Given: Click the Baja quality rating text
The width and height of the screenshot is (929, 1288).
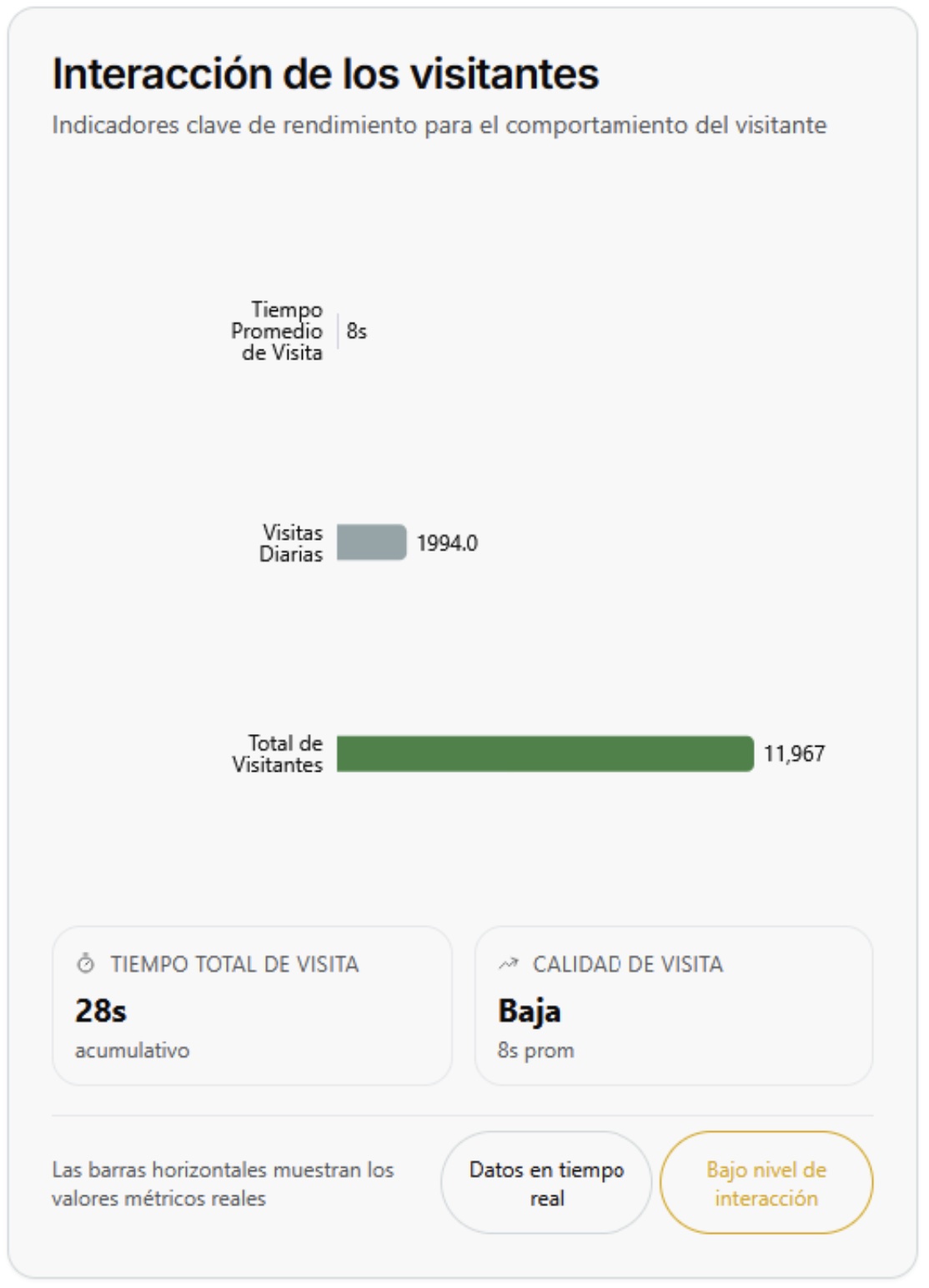Looking at the screenshot, I should 529,1011.
